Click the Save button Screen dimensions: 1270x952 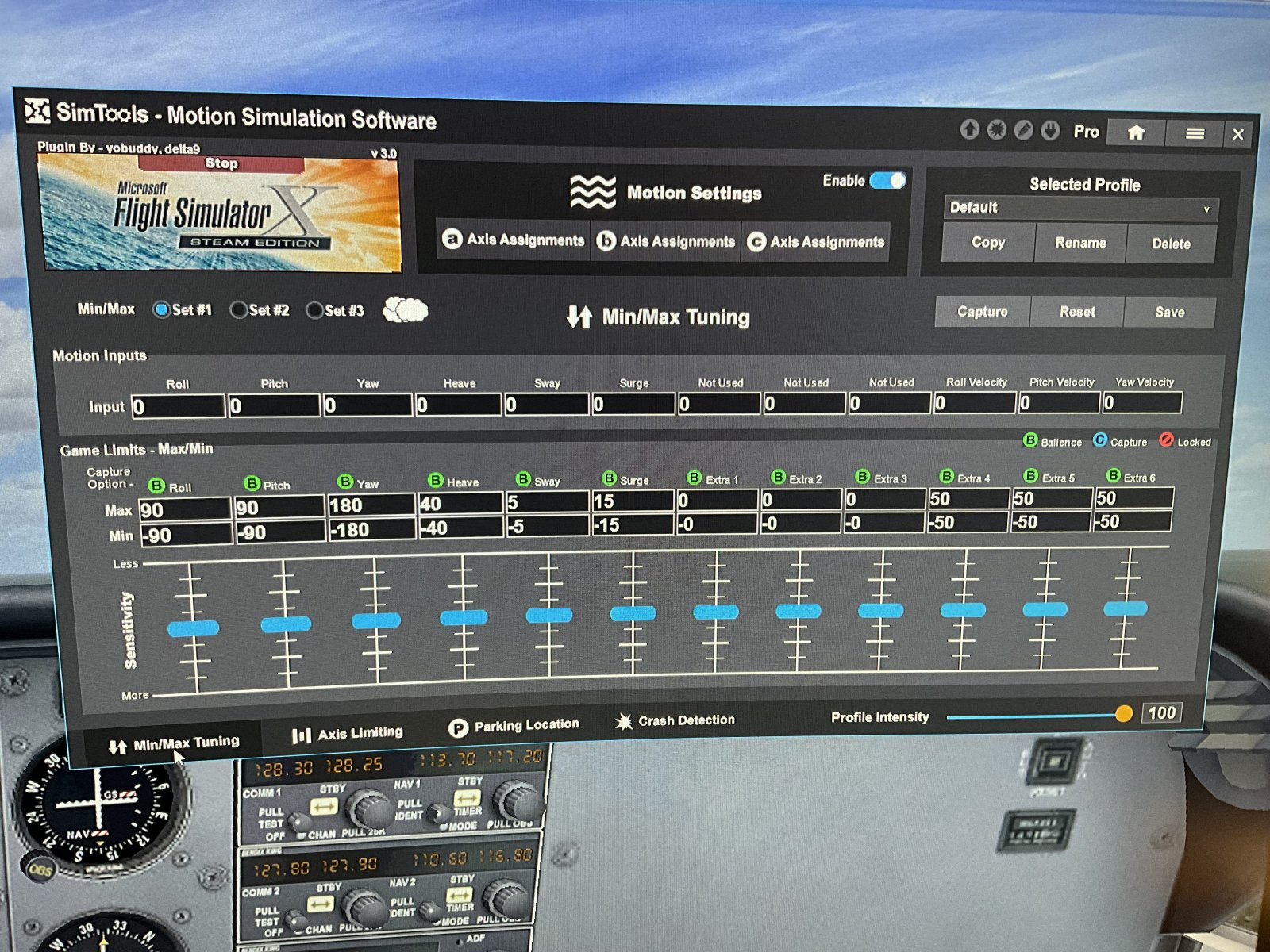click(x=1169, y=313)
